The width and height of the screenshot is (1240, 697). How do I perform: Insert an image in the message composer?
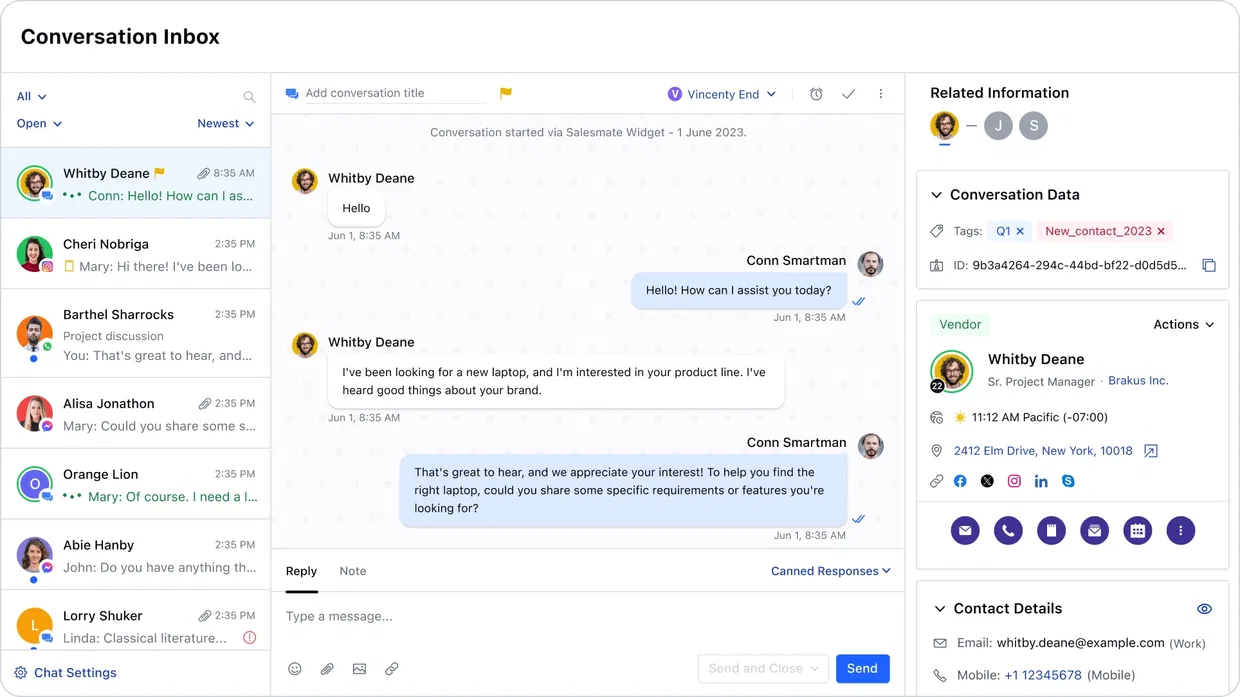click(x=359, y=668)
